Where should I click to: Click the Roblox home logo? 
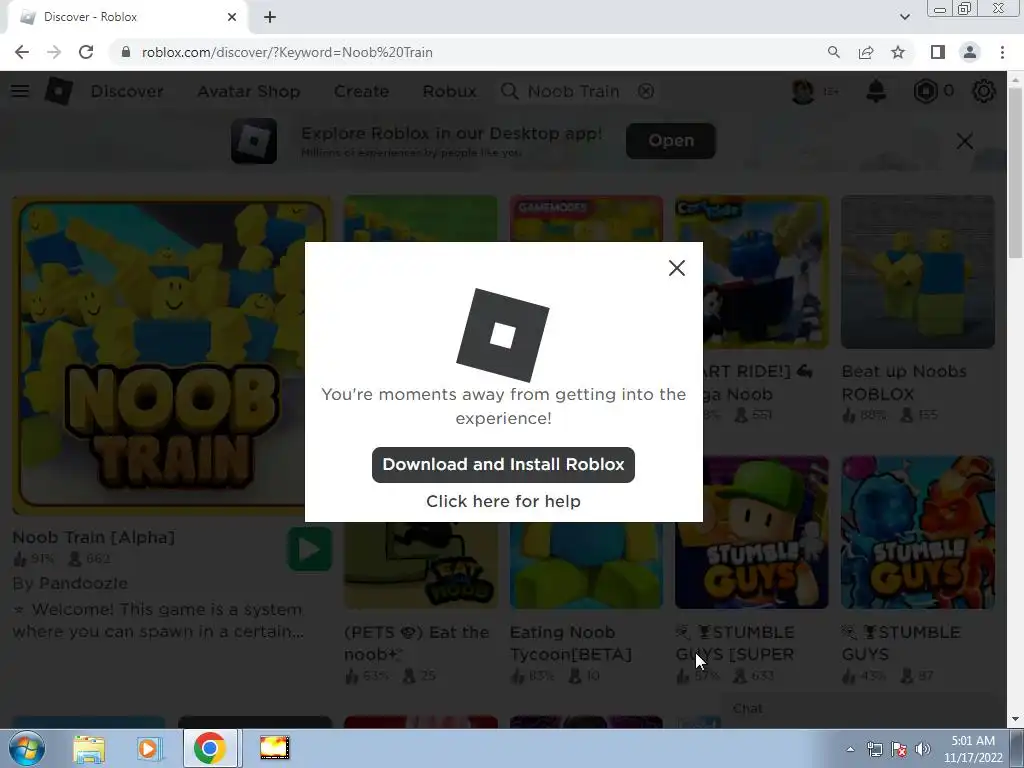(59, 91)
